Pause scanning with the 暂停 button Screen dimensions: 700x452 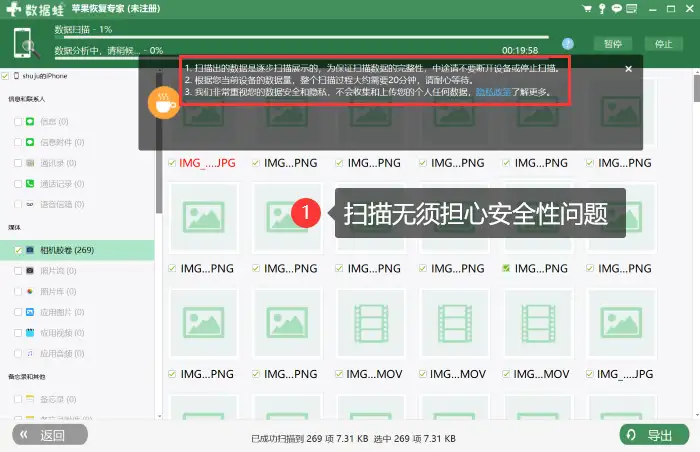[613, 44]
